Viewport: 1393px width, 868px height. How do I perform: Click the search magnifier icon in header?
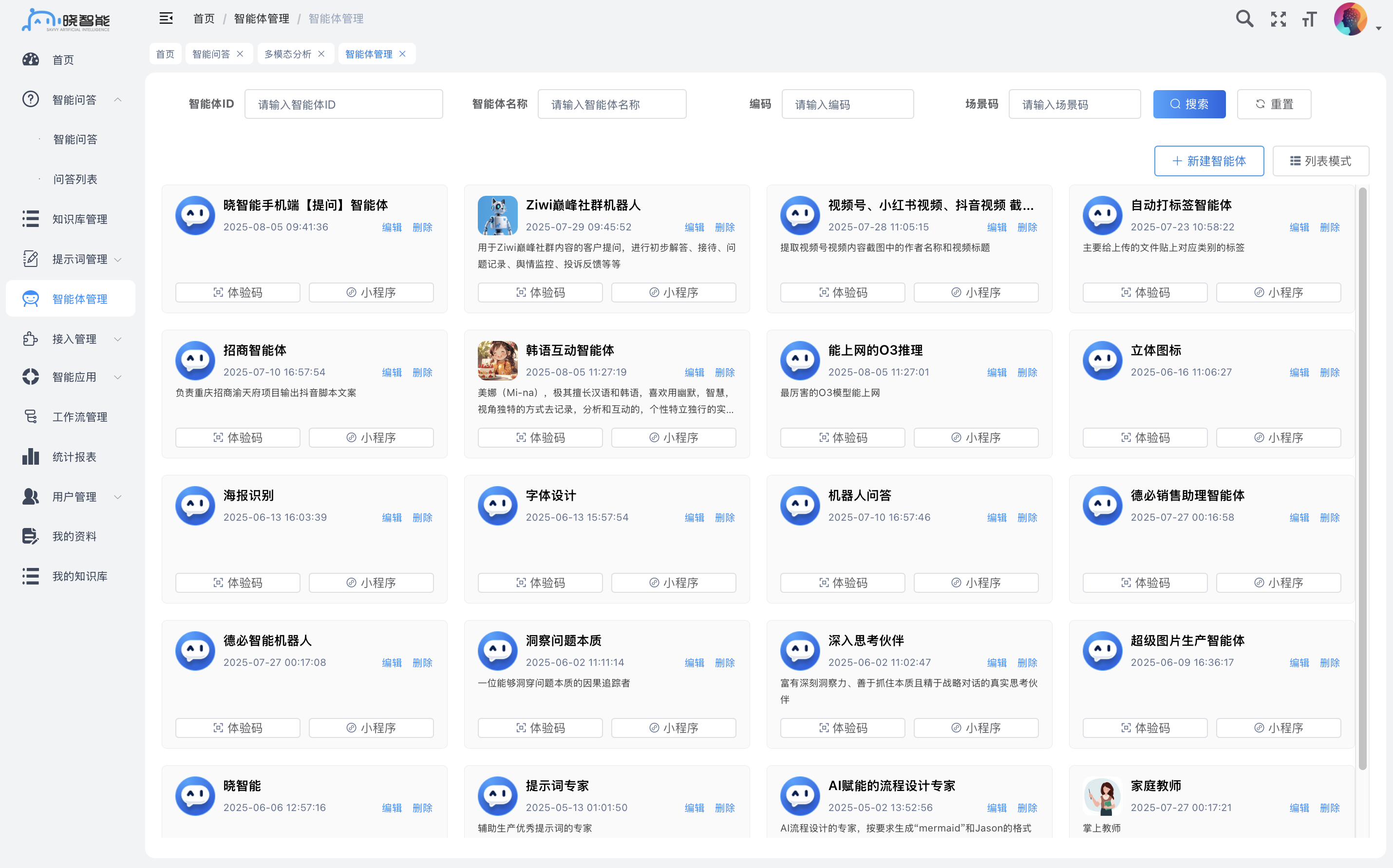coord(1244,19)
